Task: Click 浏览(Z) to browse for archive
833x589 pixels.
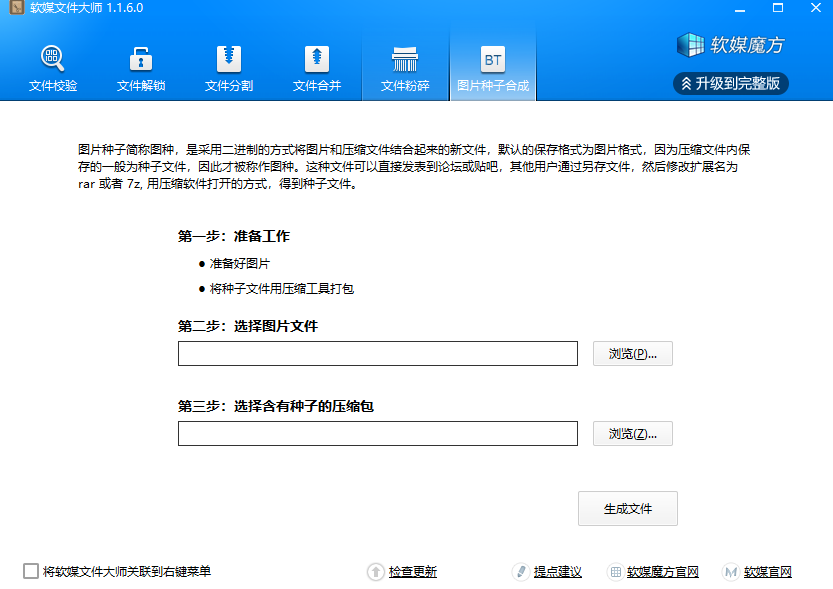Action: pos(632,434)
